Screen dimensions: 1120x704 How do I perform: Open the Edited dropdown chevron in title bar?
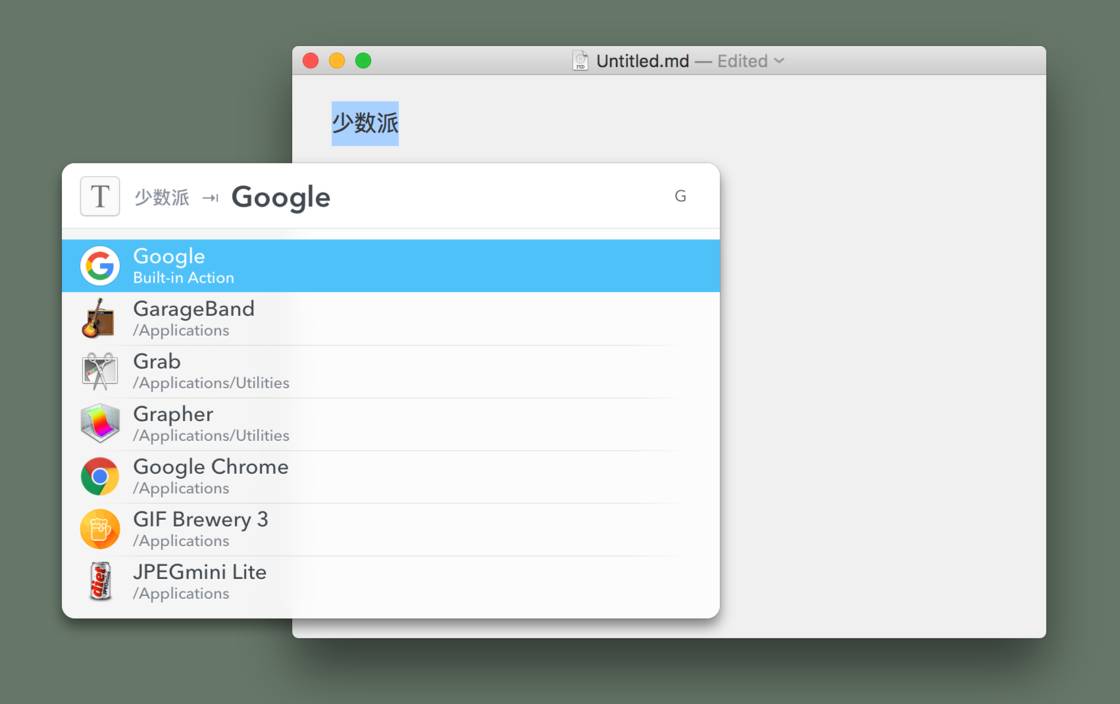click(779, 61)
